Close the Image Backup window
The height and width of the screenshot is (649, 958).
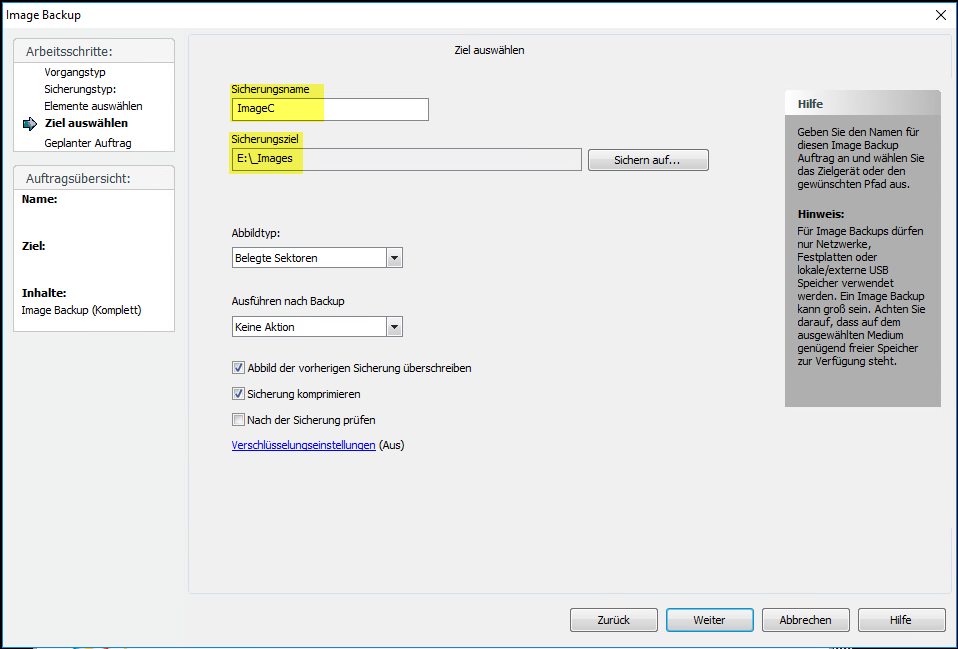point(940,15)
